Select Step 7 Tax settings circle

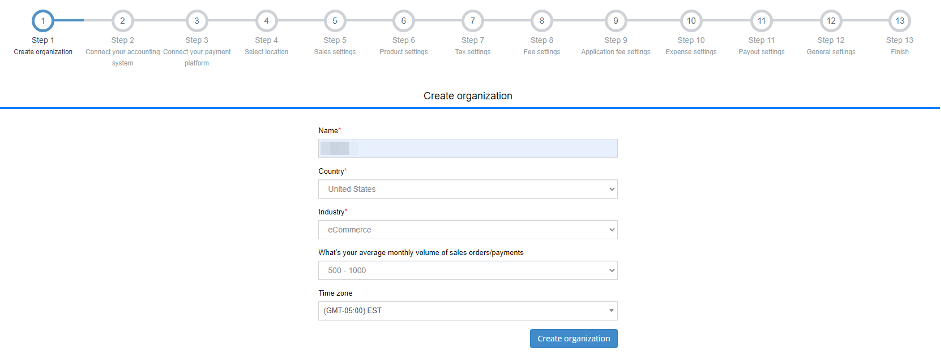coord(473,21)
